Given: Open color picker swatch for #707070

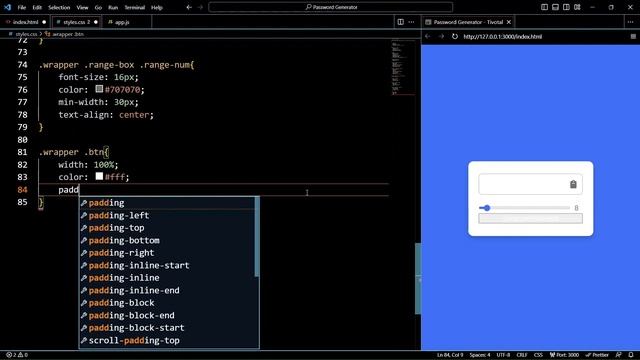Looking at the screenshot, I should 99,89.
